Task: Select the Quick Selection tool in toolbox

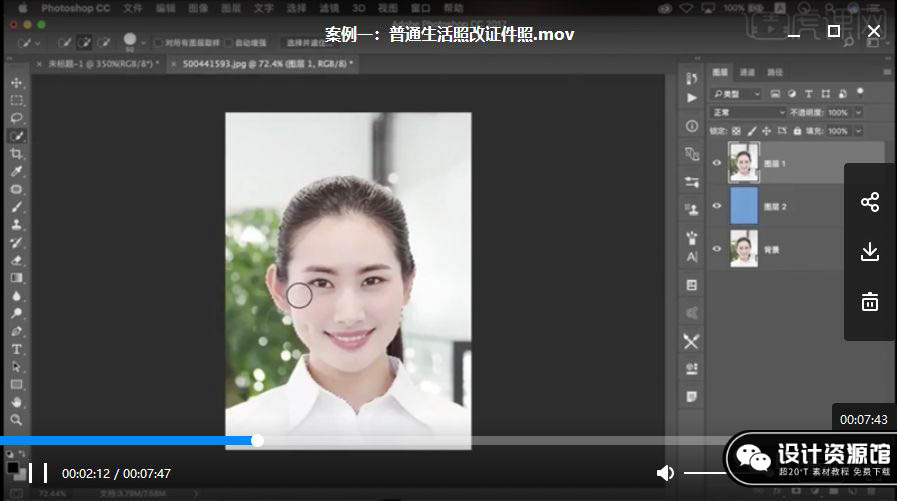Action: point(16,136)
